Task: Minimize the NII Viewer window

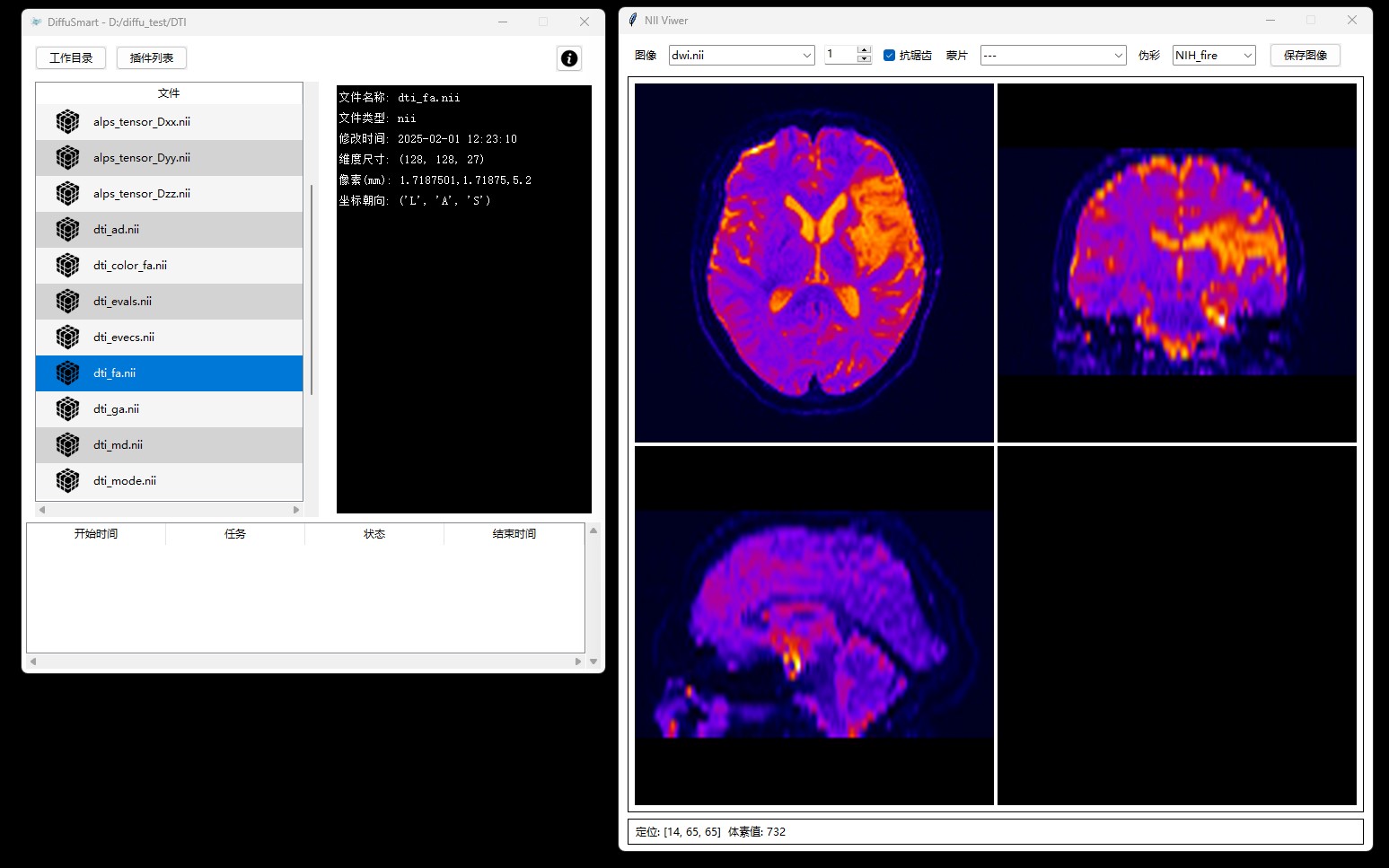Action: (x=1270, y=20)
